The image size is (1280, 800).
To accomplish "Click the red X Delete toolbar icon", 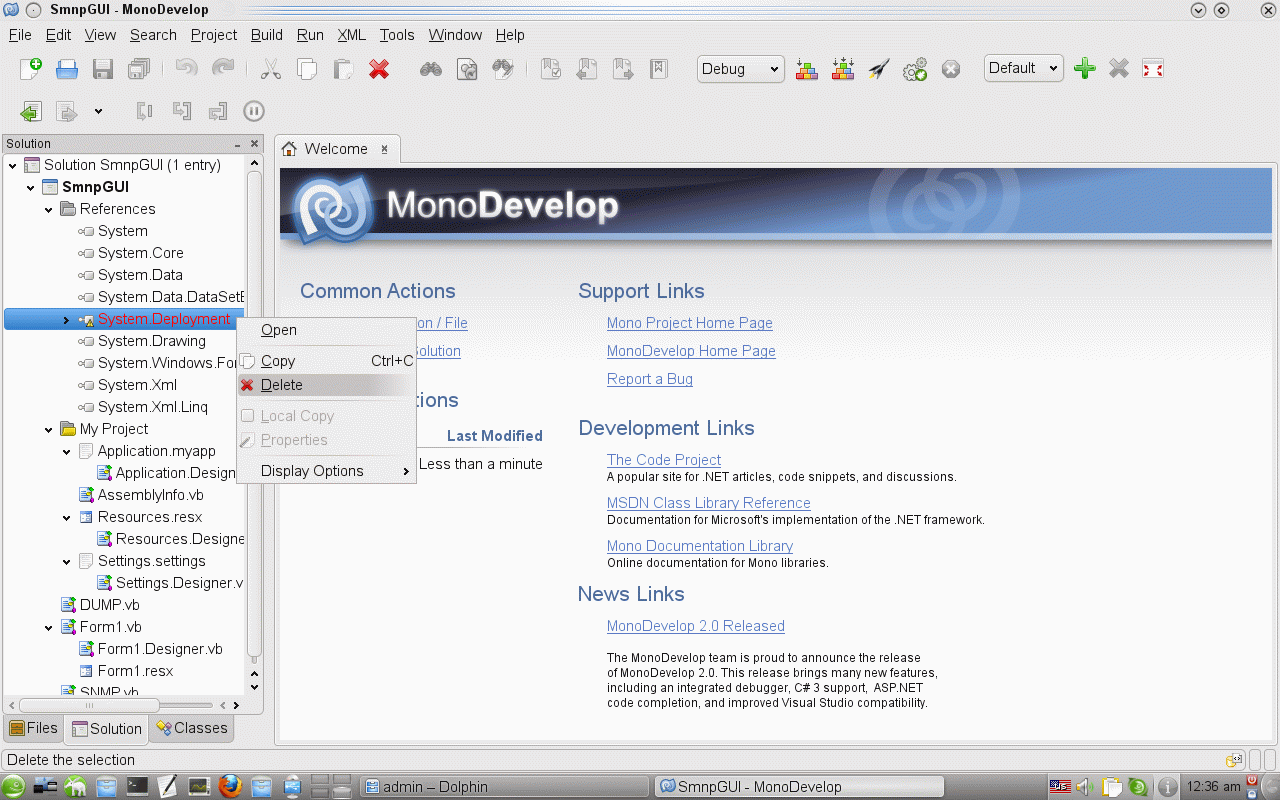I will (379, 69).
